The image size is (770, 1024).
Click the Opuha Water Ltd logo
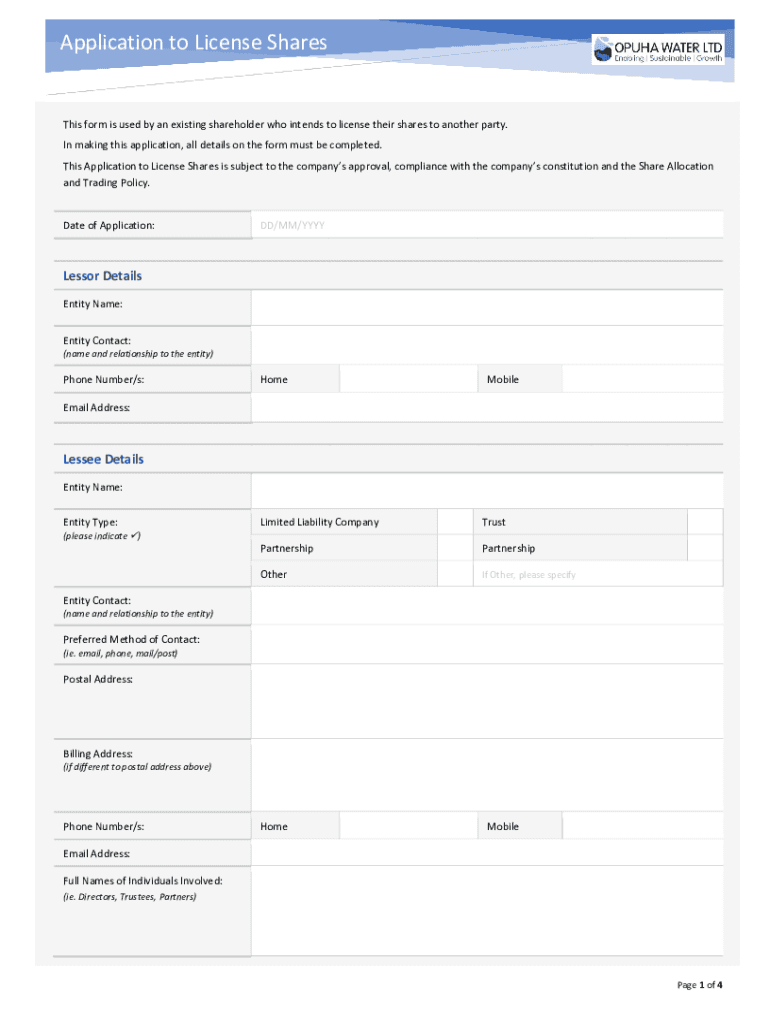tap(657, 48)
